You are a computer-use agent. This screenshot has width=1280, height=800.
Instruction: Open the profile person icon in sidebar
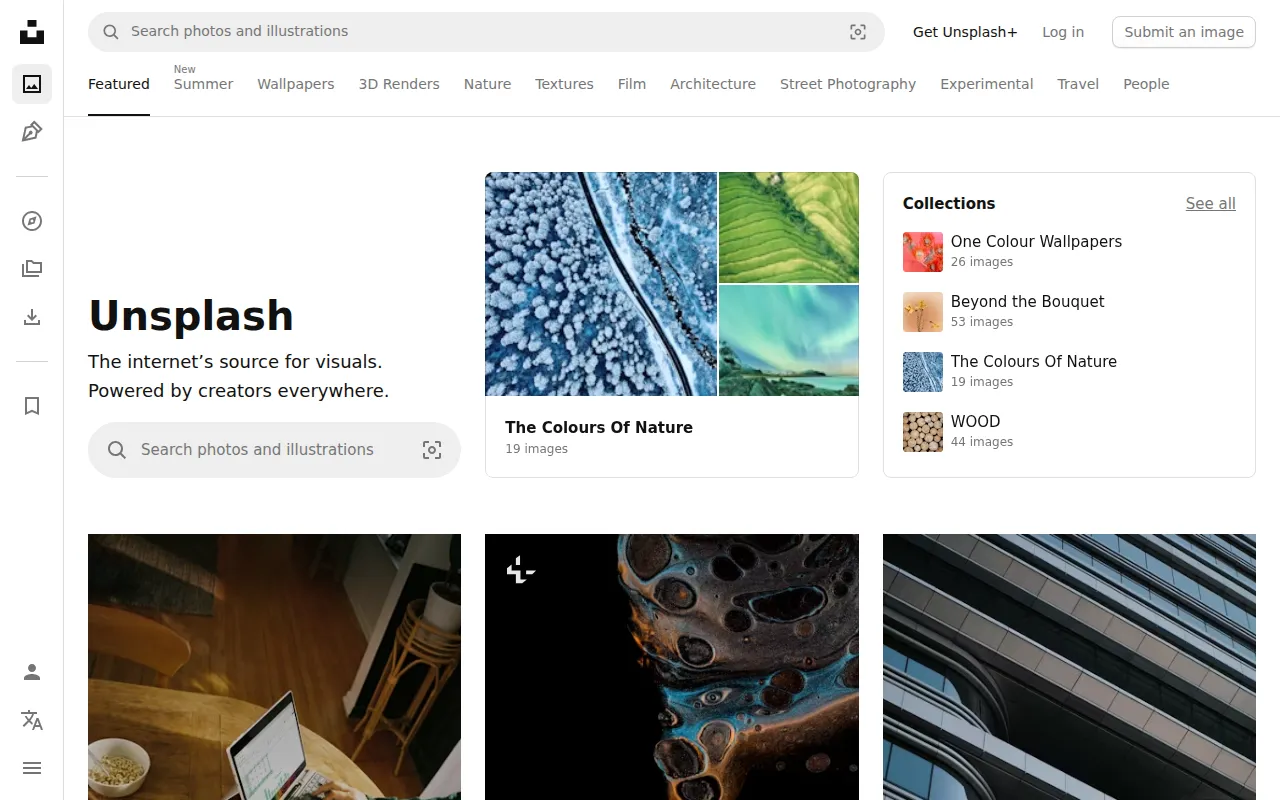[32, 672]
